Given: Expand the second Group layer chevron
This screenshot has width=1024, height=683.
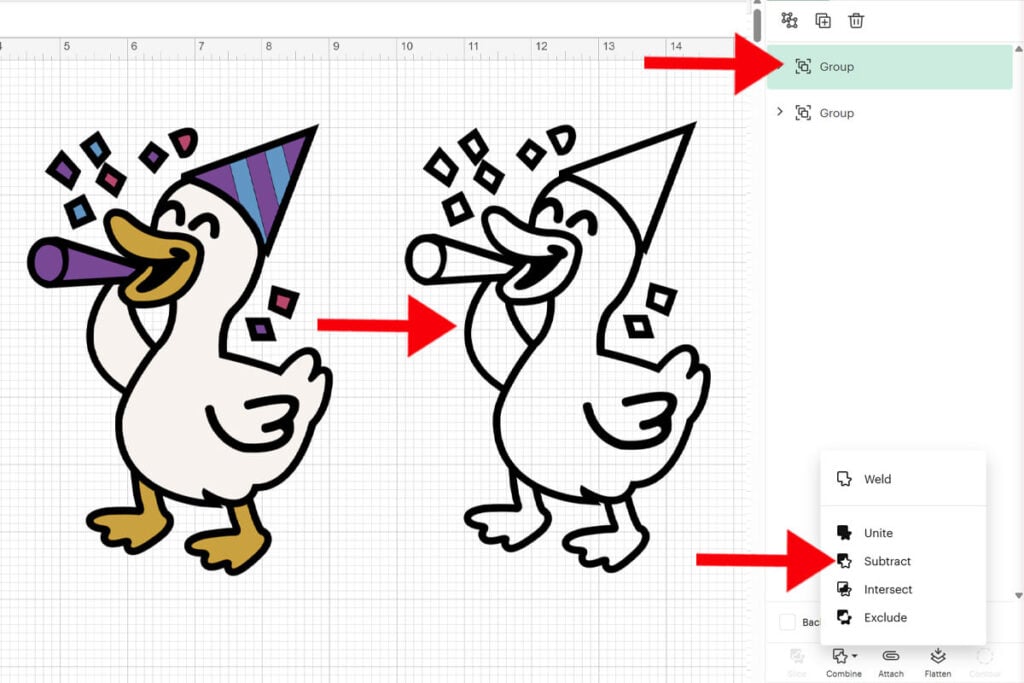Looking at the screenshot, I should pos(780,112).
